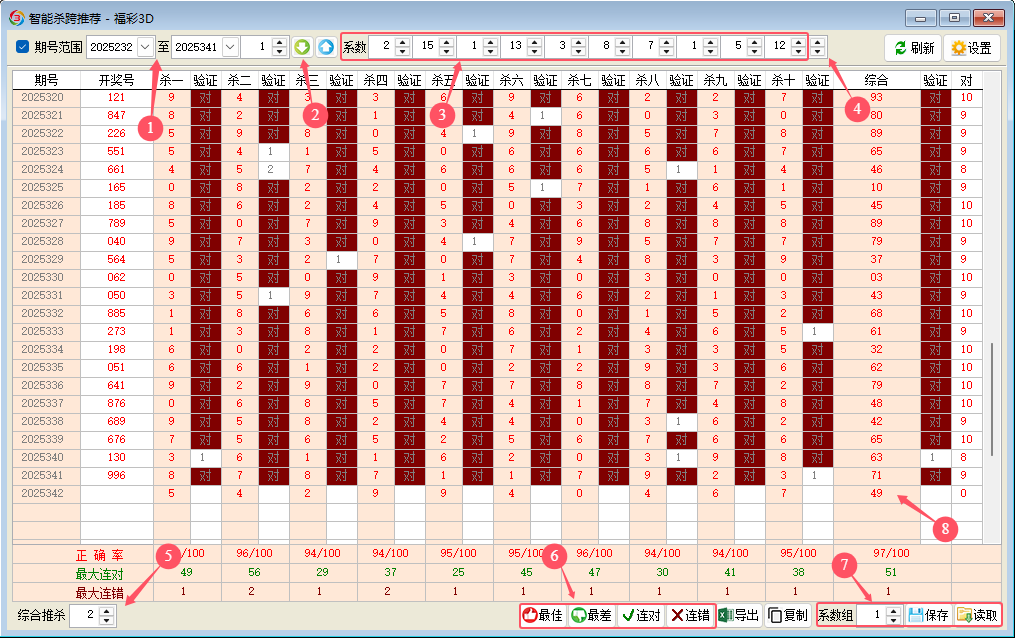The height and width of the screenshot is (638, 1015).
Task: Click the 最佳 thumbs-up button
Action: point(543,615)
